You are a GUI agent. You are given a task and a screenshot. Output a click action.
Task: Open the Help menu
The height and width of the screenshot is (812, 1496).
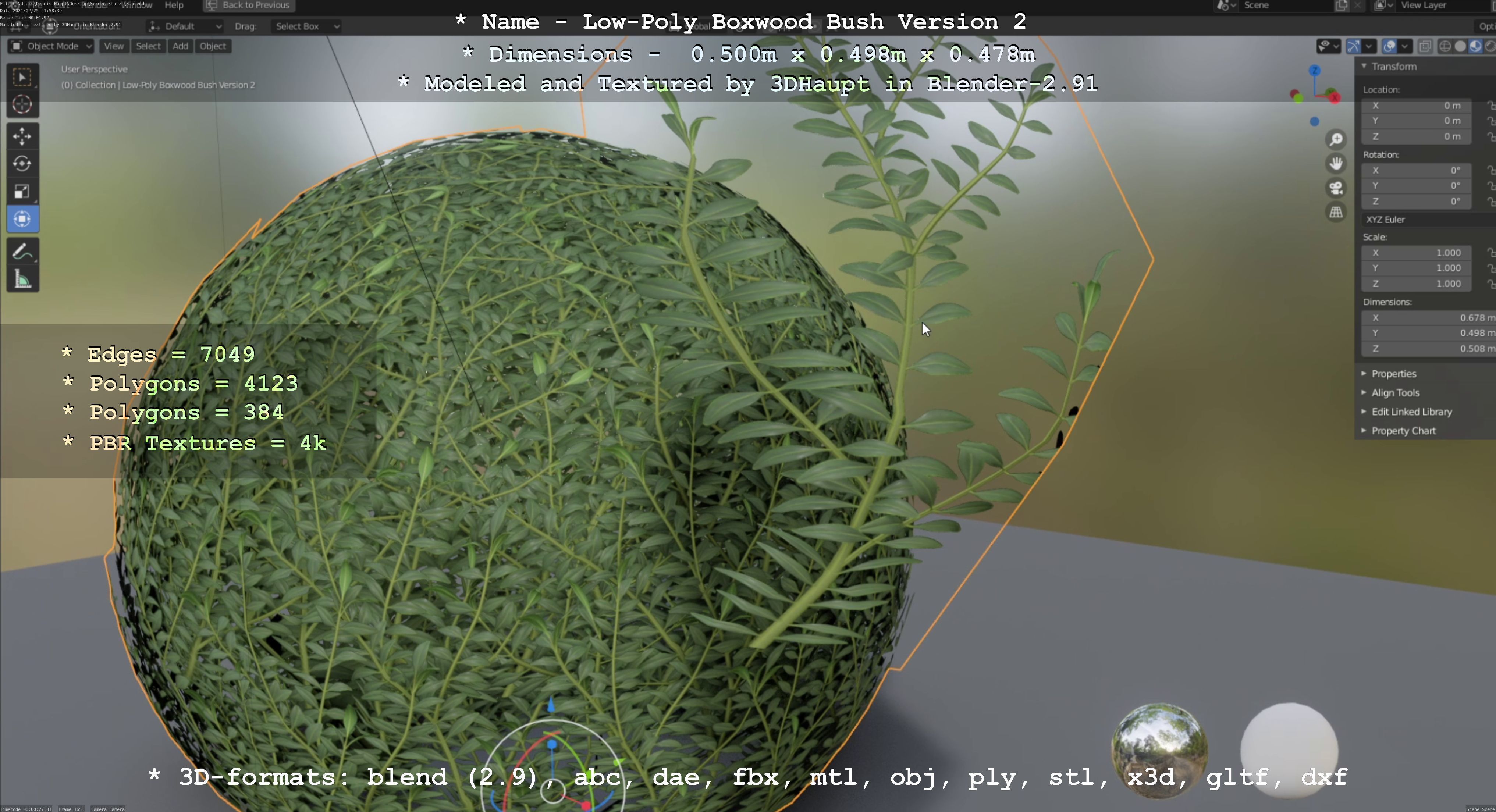click(x=174, y=5)
